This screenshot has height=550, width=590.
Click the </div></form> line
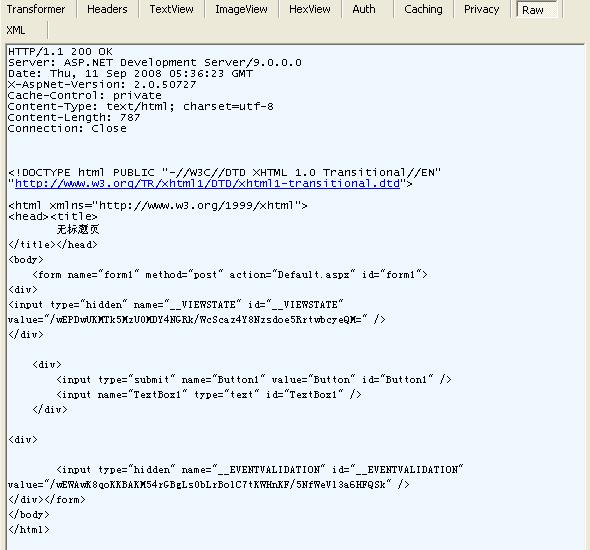click(47, 500)
